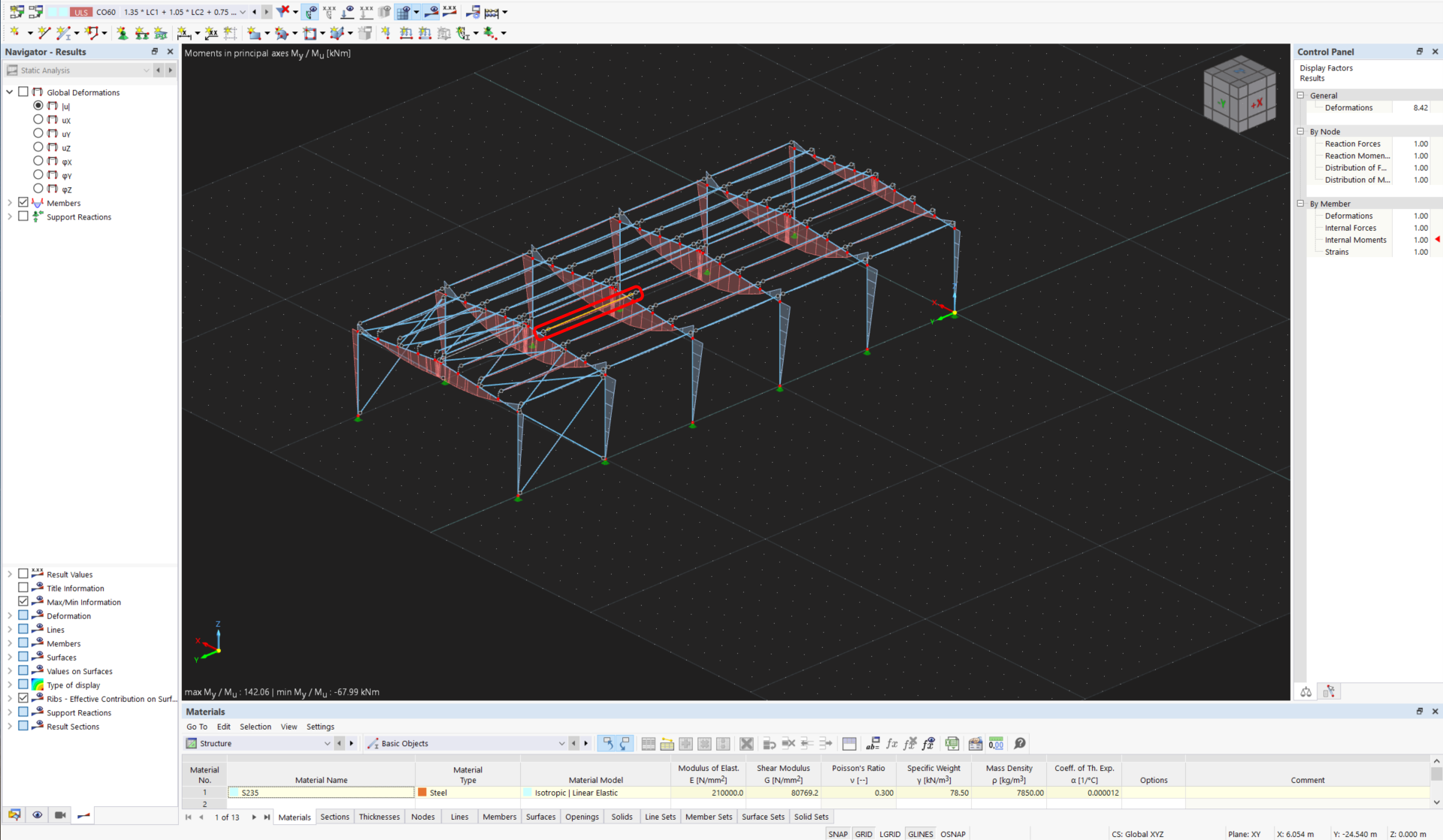
Task: Click the orange color swatch next to Steel material
Action: [x=423, y=793]
